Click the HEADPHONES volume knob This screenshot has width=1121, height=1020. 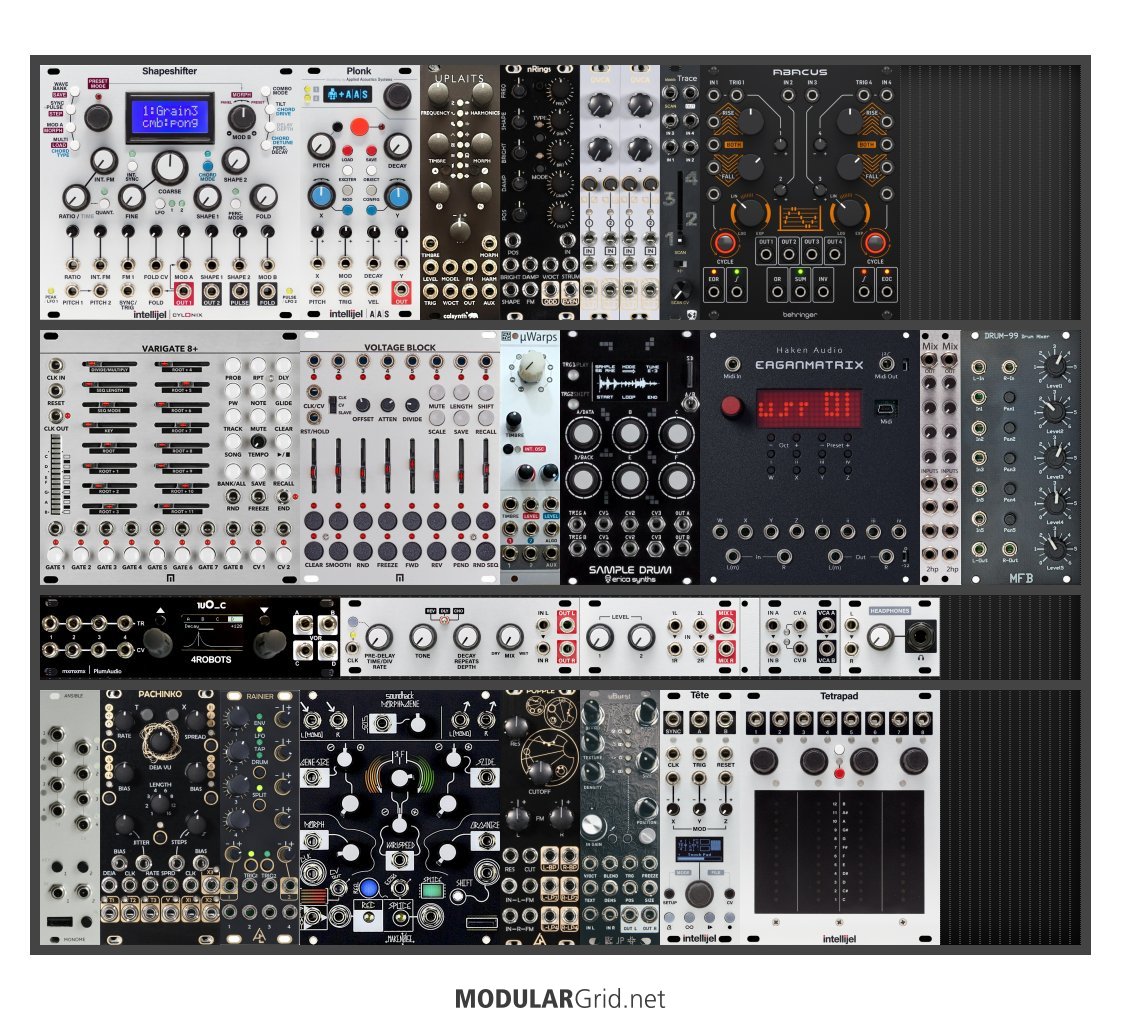(x=882, y=635)
